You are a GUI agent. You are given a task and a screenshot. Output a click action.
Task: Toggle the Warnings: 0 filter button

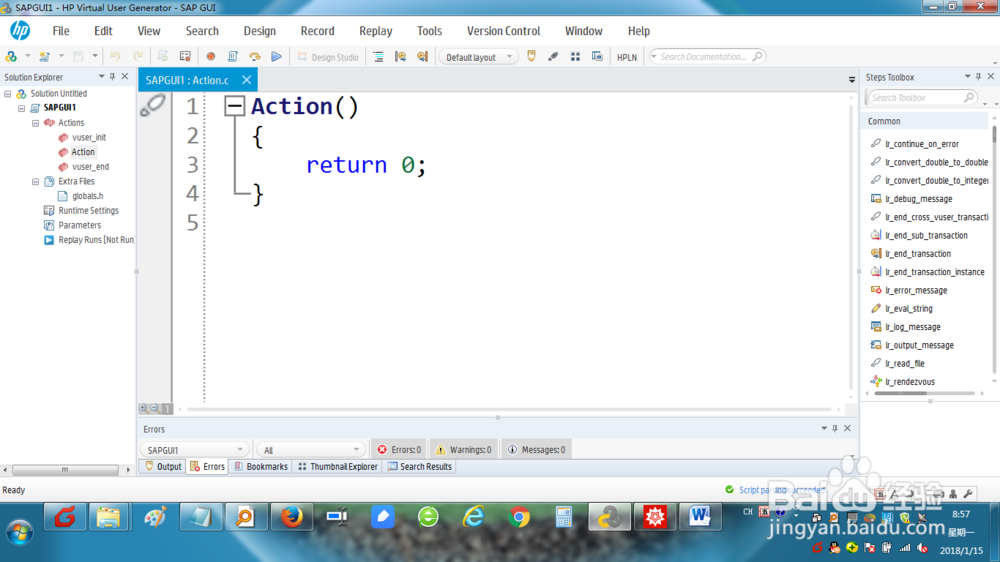[x=464, y=450]
